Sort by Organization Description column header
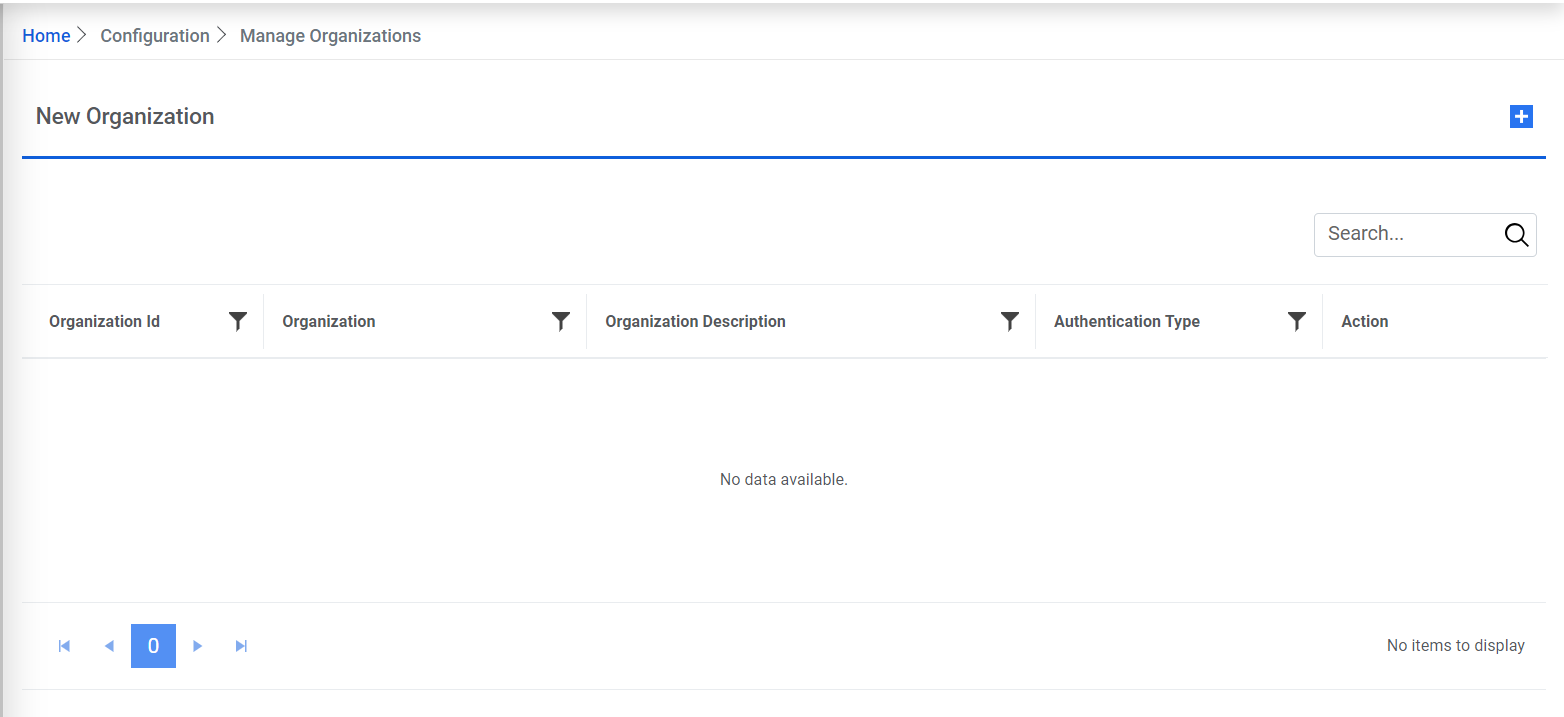The height and width of the screenshot is (717, 1564). point(695,322)
